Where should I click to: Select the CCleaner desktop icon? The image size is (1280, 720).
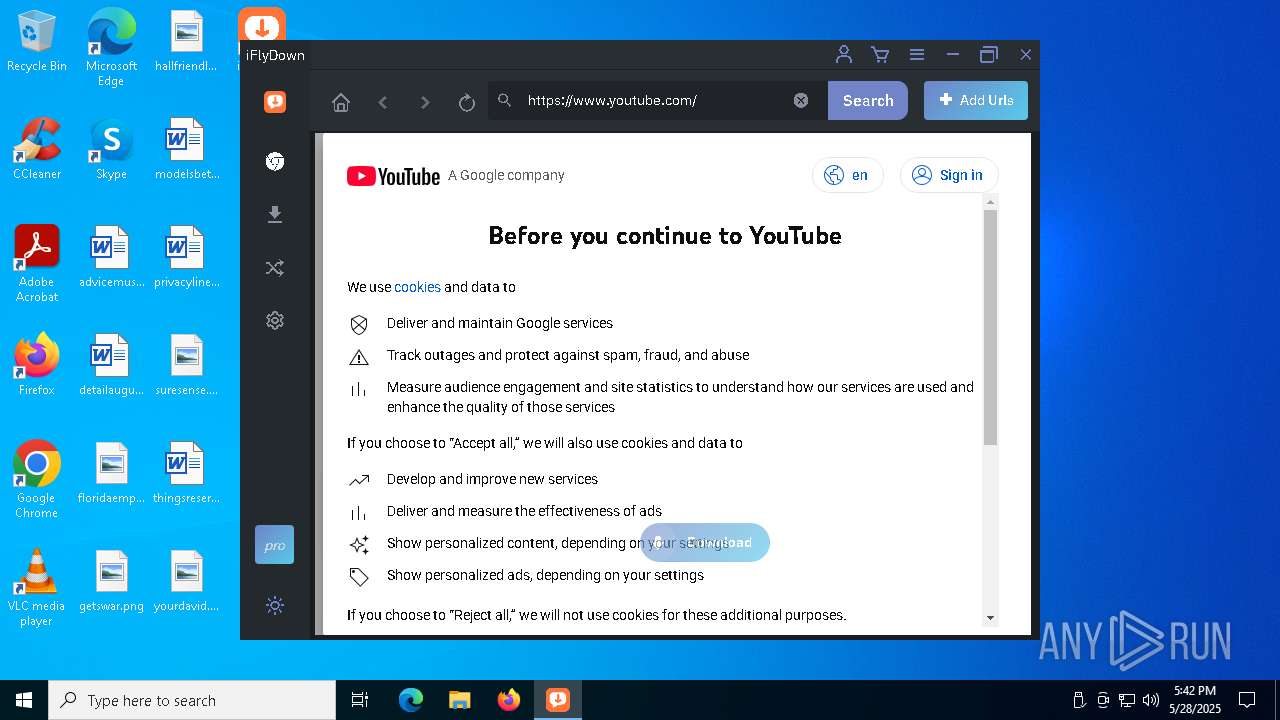point(37,149)
